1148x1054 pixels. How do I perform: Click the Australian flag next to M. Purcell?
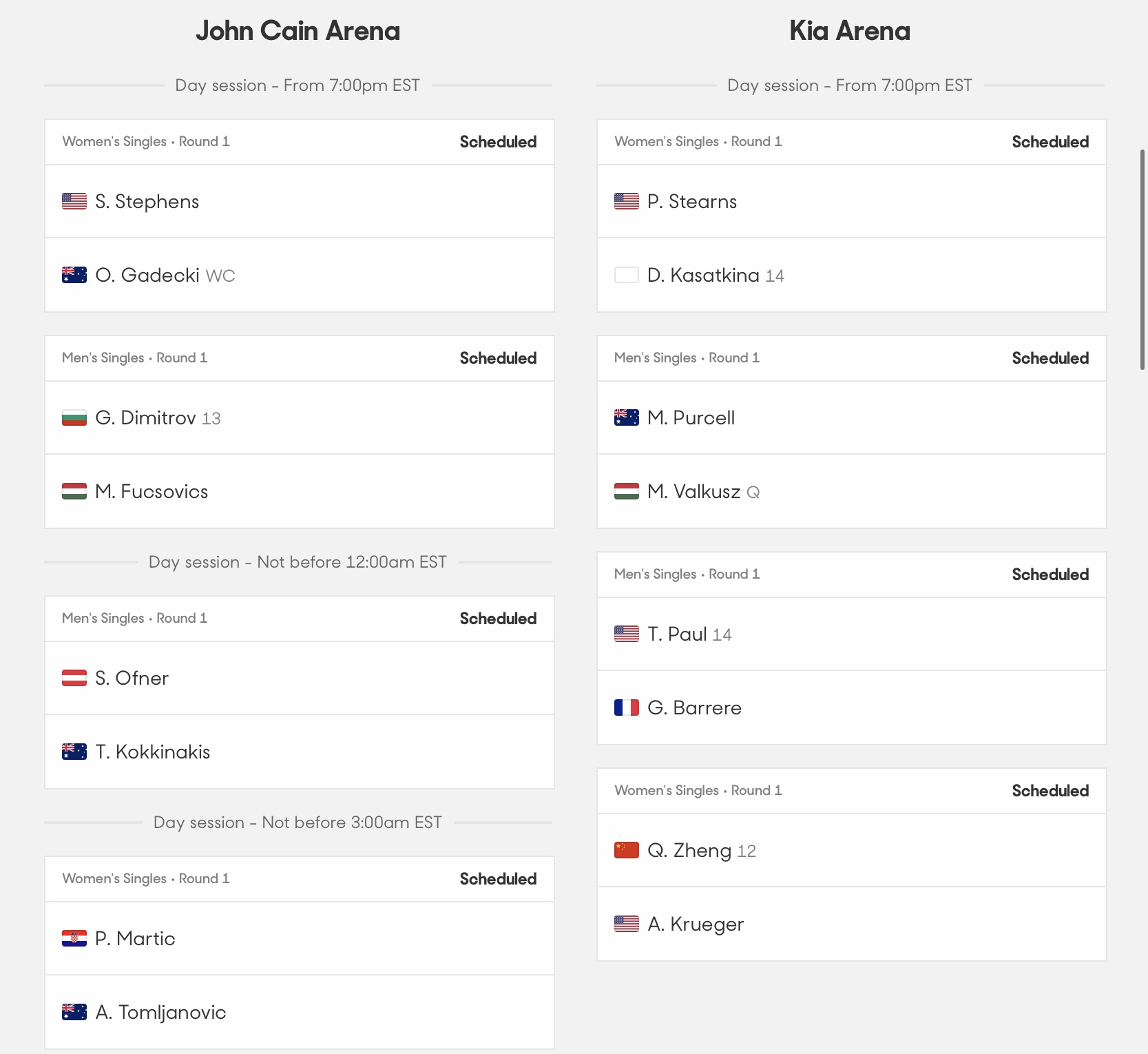point(627,417)
